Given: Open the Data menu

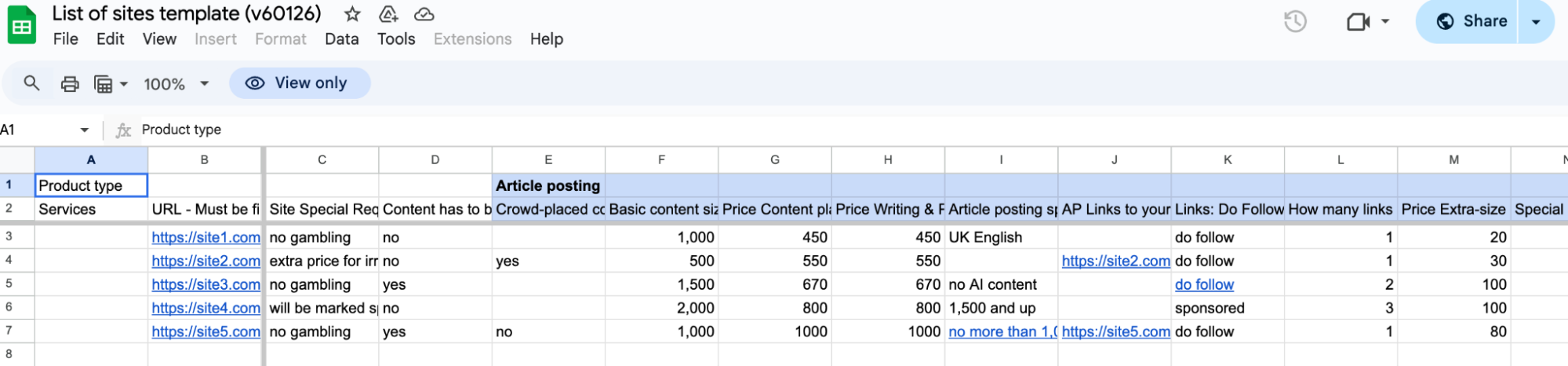Looking at the screenshot, I should pos(341,39).
